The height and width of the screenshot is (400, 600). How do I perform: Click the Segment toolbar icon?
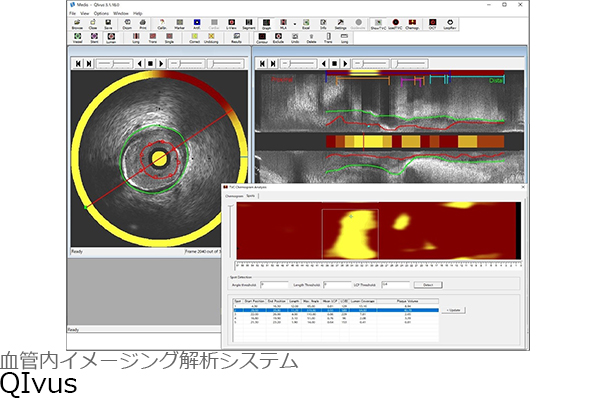coord(249,24)
